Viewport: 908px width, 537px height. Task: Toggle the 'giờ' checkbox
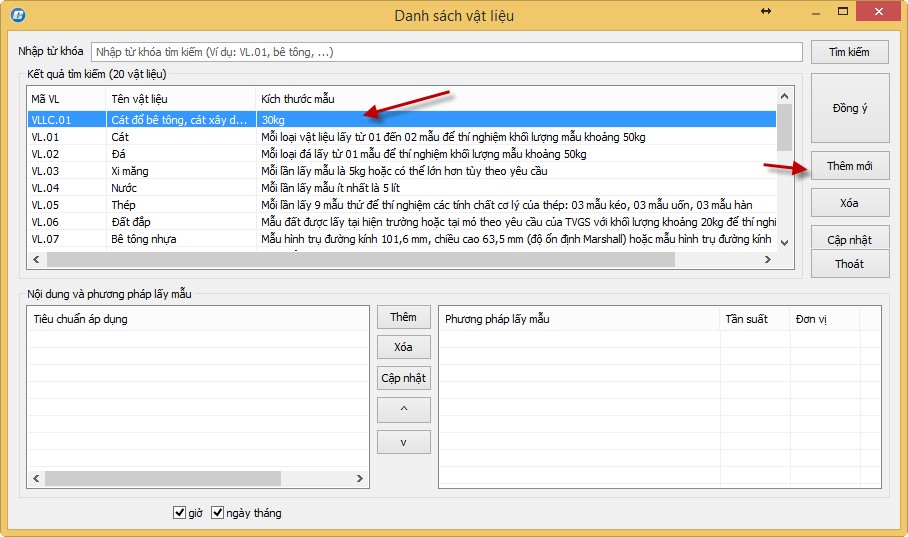(180, 513)
